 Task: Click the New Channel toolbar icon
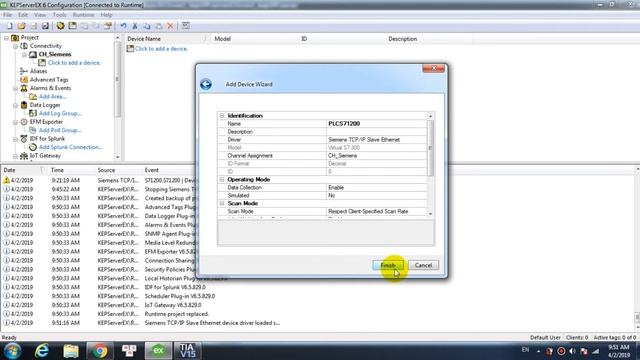[x=60, y=26]
